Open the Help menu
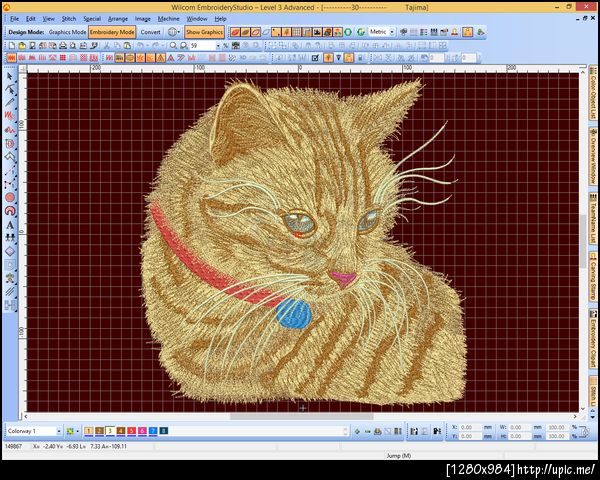The image size is (600, 480). point(220,19)
